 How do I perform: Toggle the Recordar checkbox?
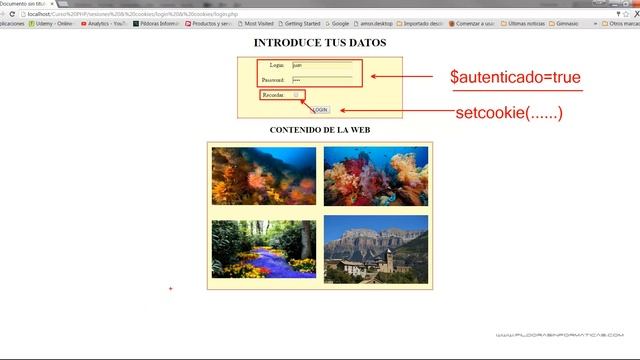pyautogui.click(x=296, y=95)
